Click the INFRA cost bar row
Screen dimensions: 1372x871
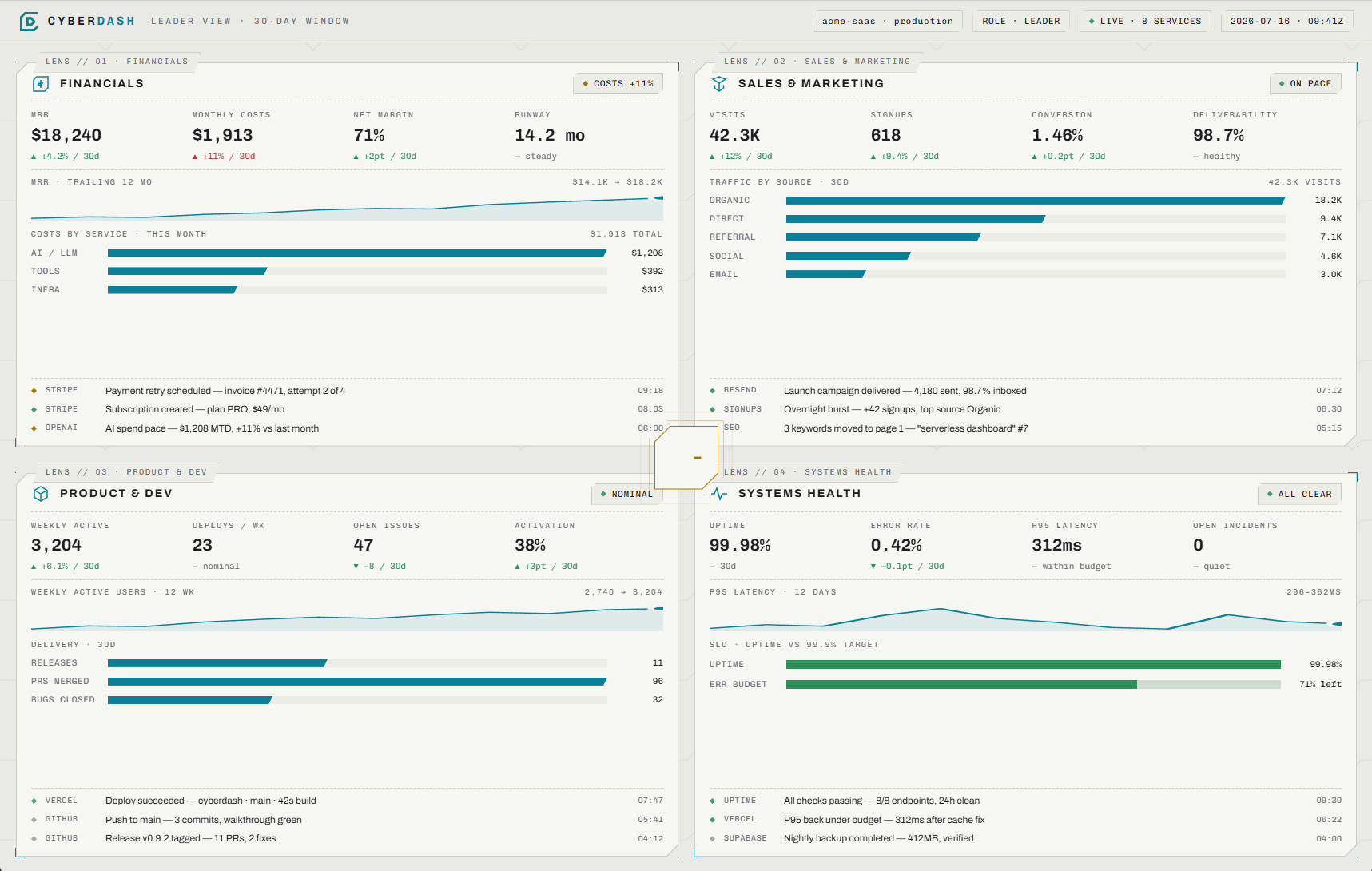[347, 290]
